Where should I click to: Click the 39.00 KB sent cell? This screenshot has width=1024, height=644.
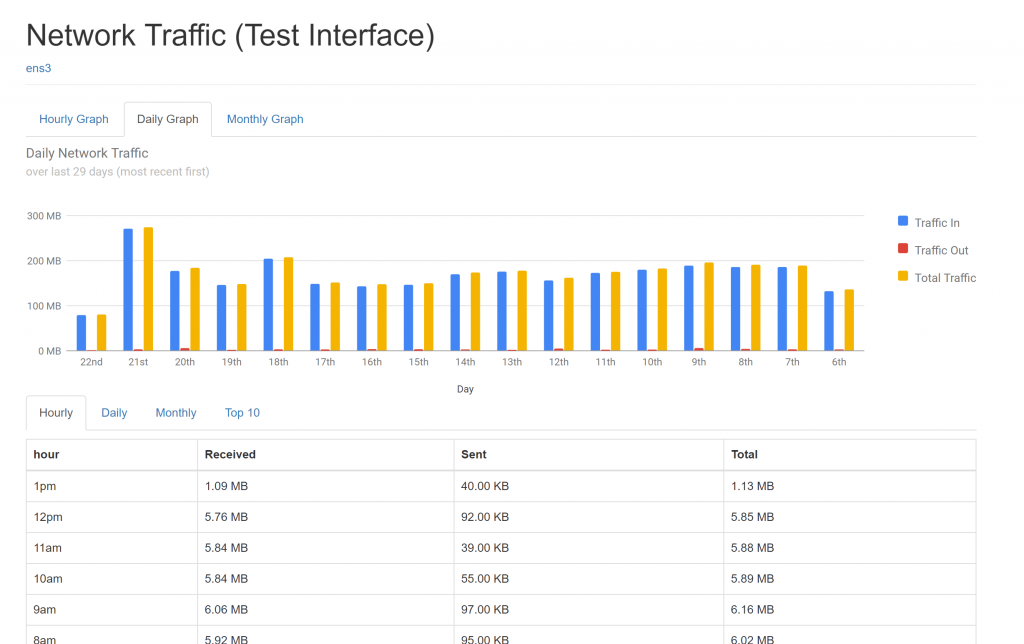click(589, 548)
